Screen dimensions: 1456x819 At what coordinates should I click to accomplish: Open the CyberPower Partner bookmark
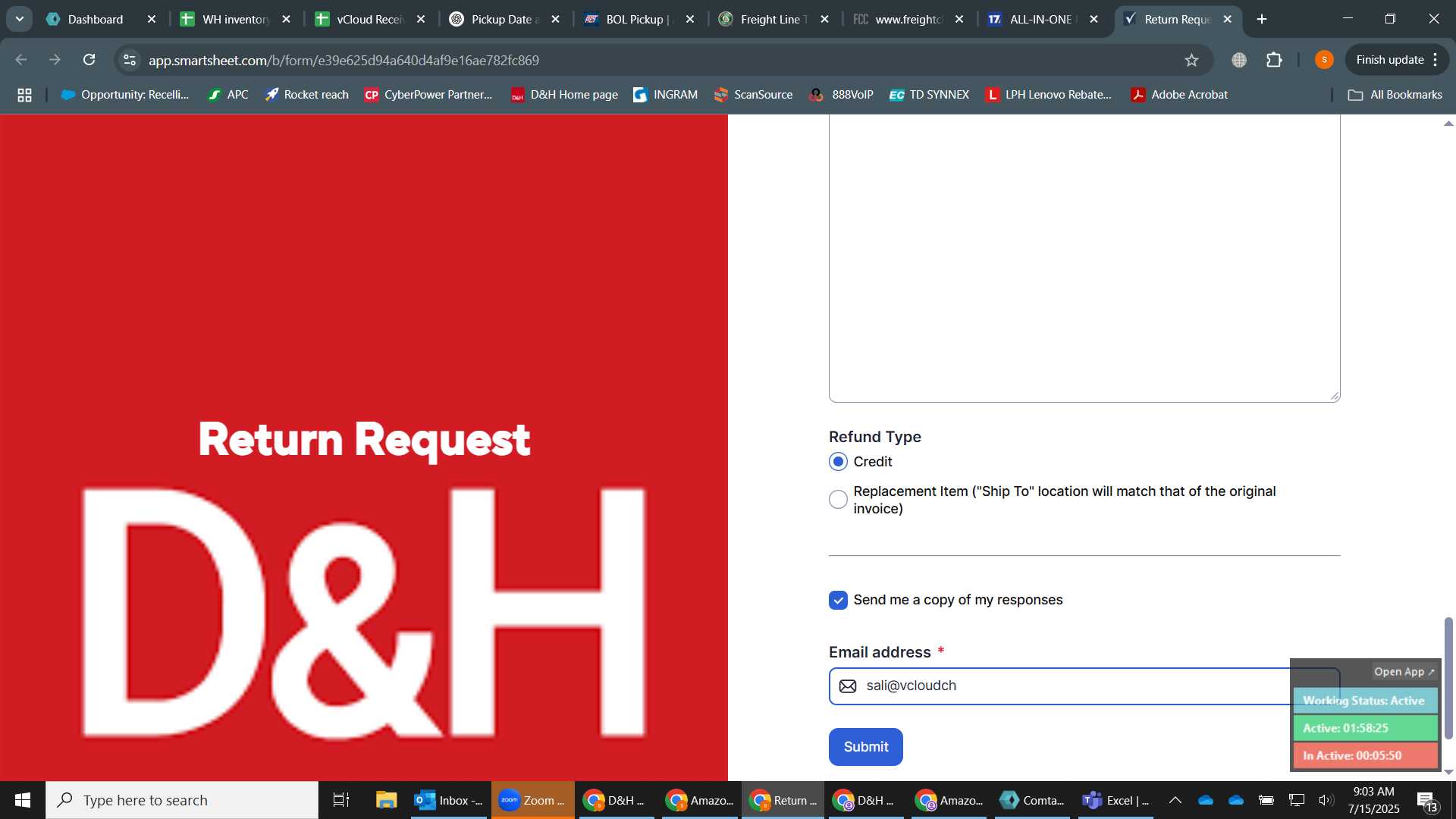point(428,95)
